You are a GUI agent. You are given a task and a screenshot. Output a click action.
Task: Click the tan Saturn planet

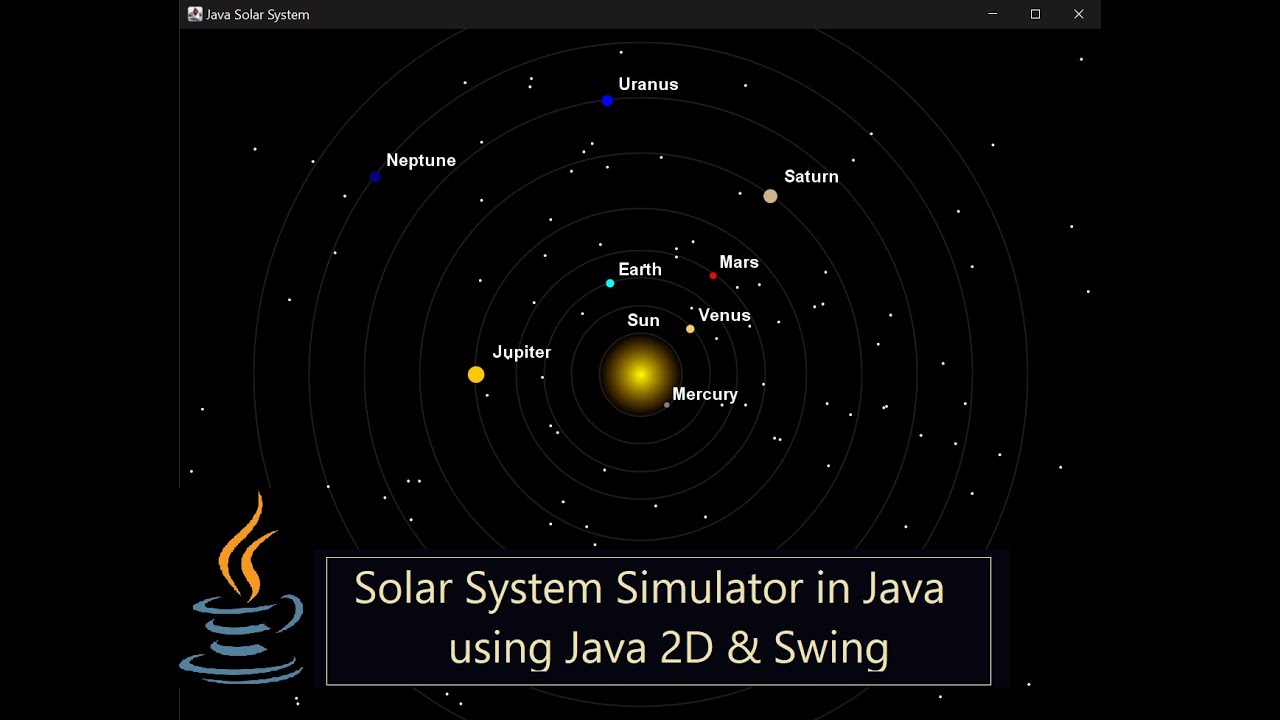(x=770, y=196)
